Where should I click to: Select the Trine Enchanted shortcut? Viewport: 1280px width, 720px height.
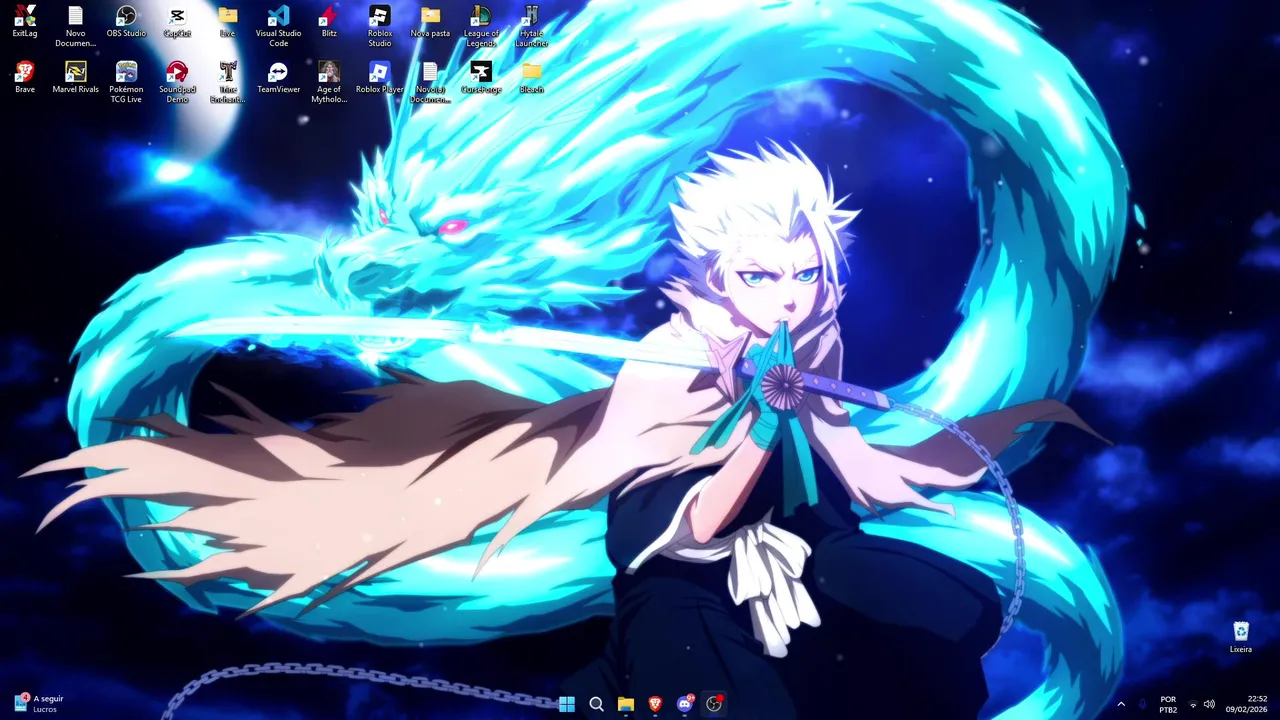coord(228,82)
